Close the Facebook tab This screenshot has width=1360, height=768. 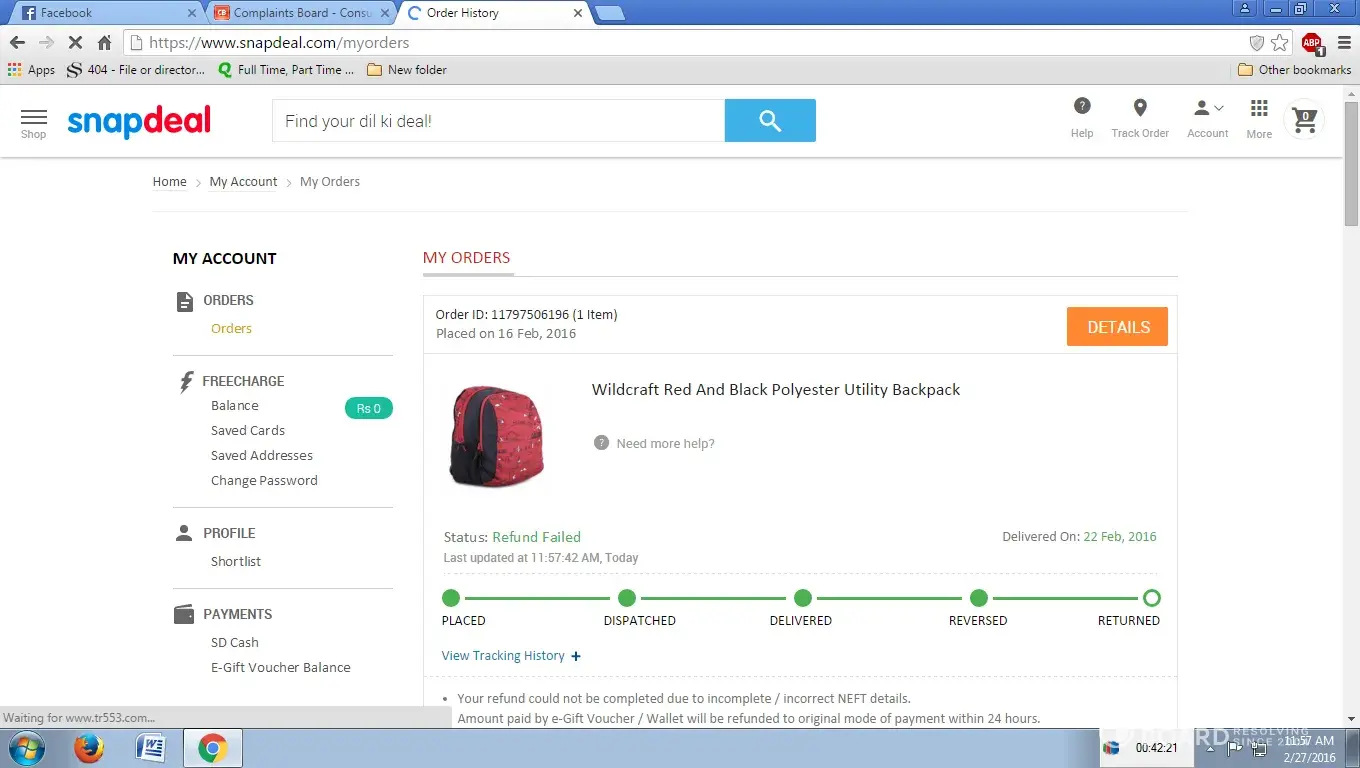tap(192, 13)
